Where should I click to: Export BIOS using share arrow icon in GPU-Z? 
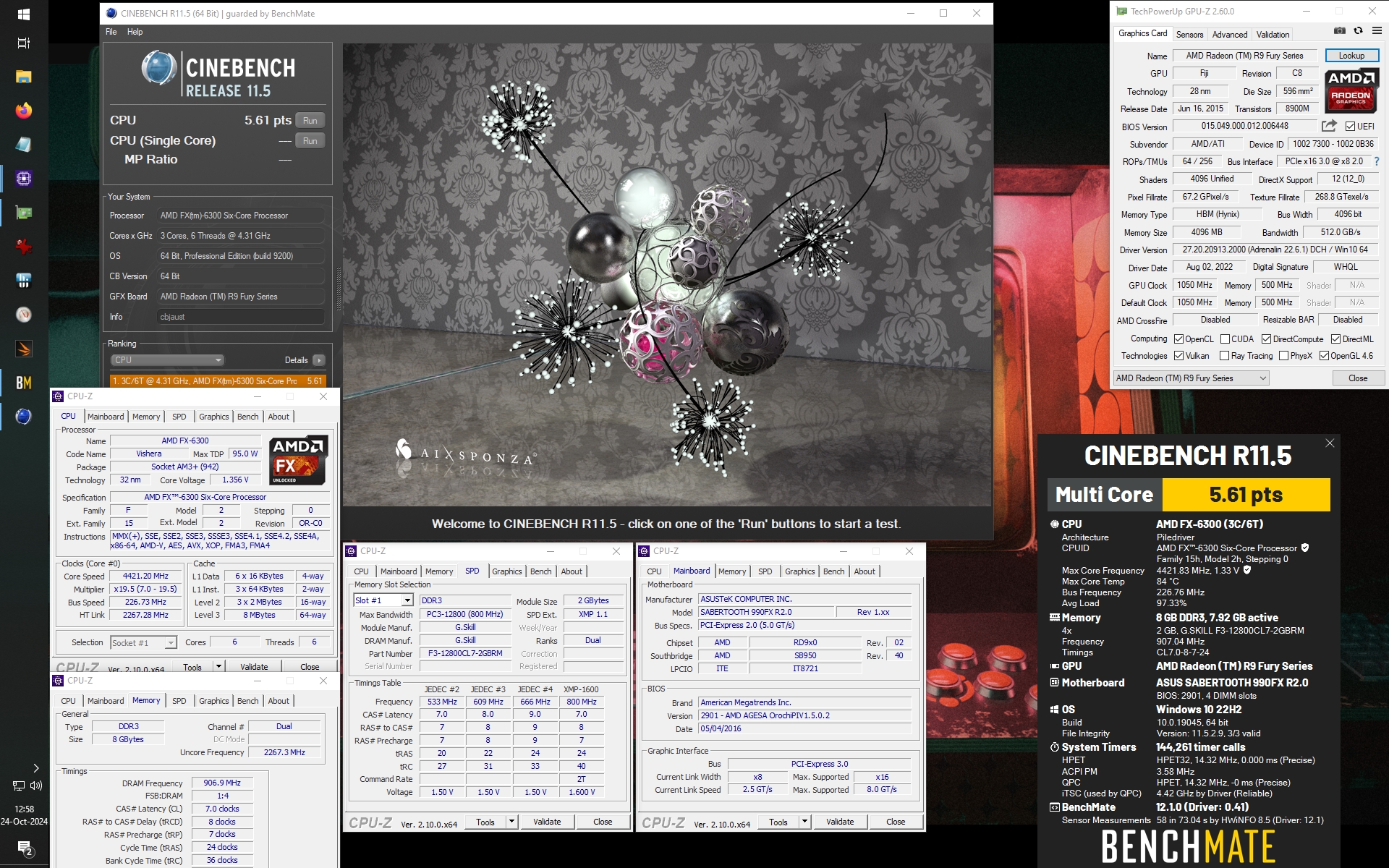tap(1329, 126)
